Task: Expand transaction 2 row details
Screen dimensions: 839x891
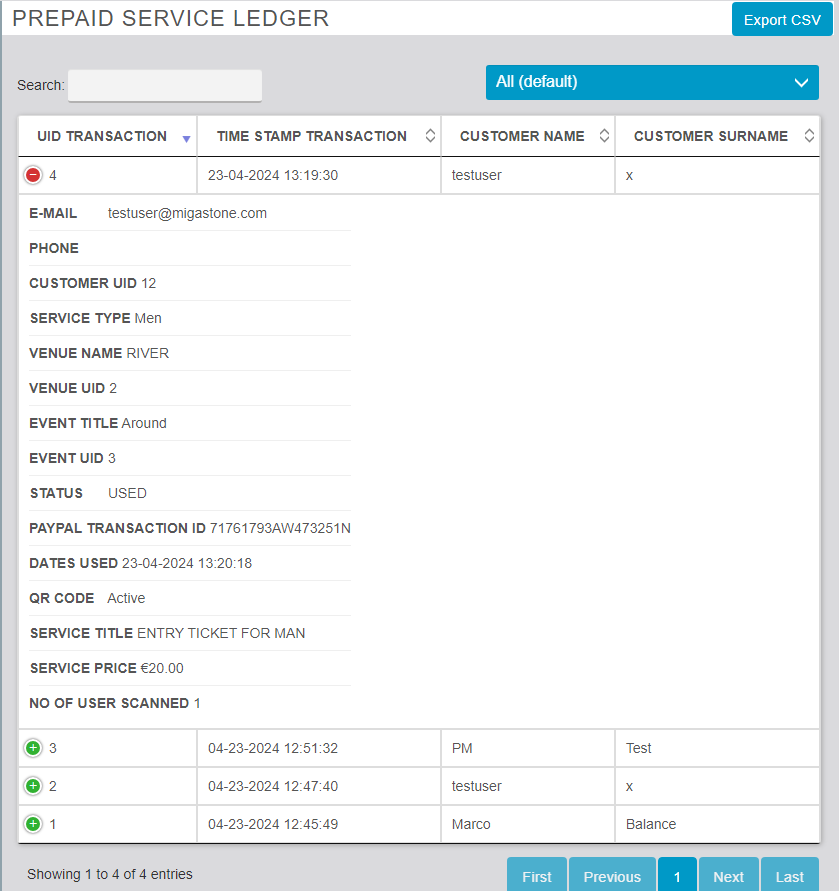Action: click(33, 786)
